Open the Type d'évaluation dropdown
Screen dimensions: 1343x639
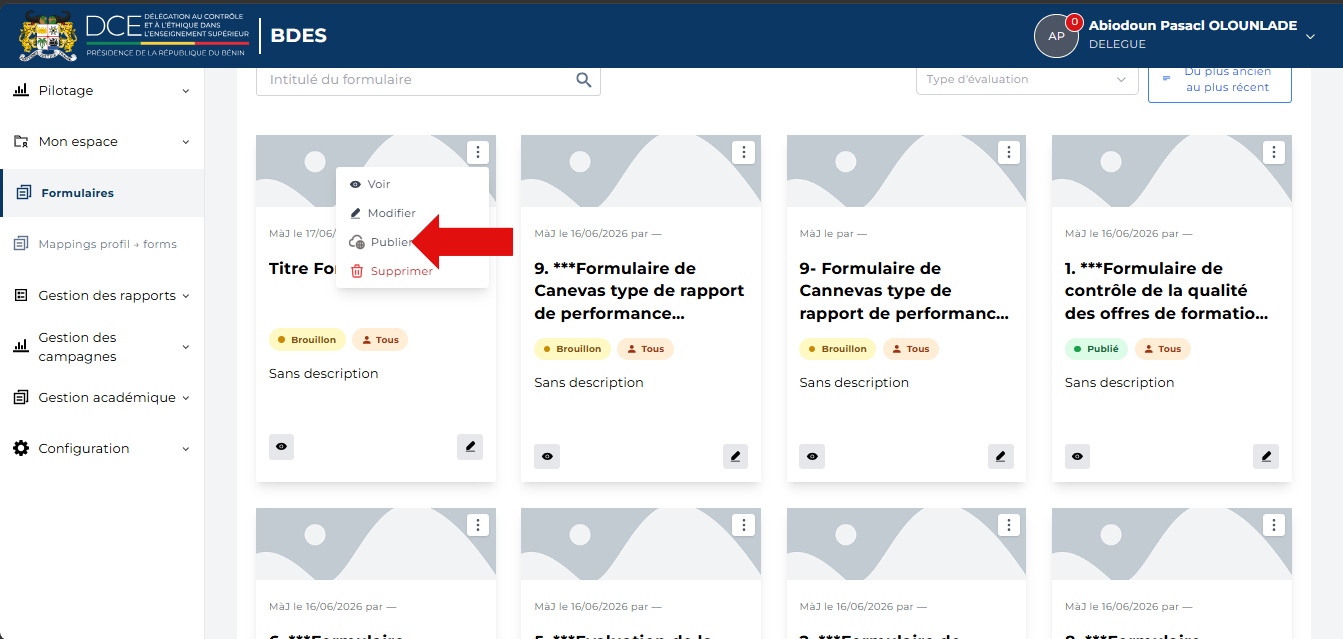click(x=1027, y=79)
